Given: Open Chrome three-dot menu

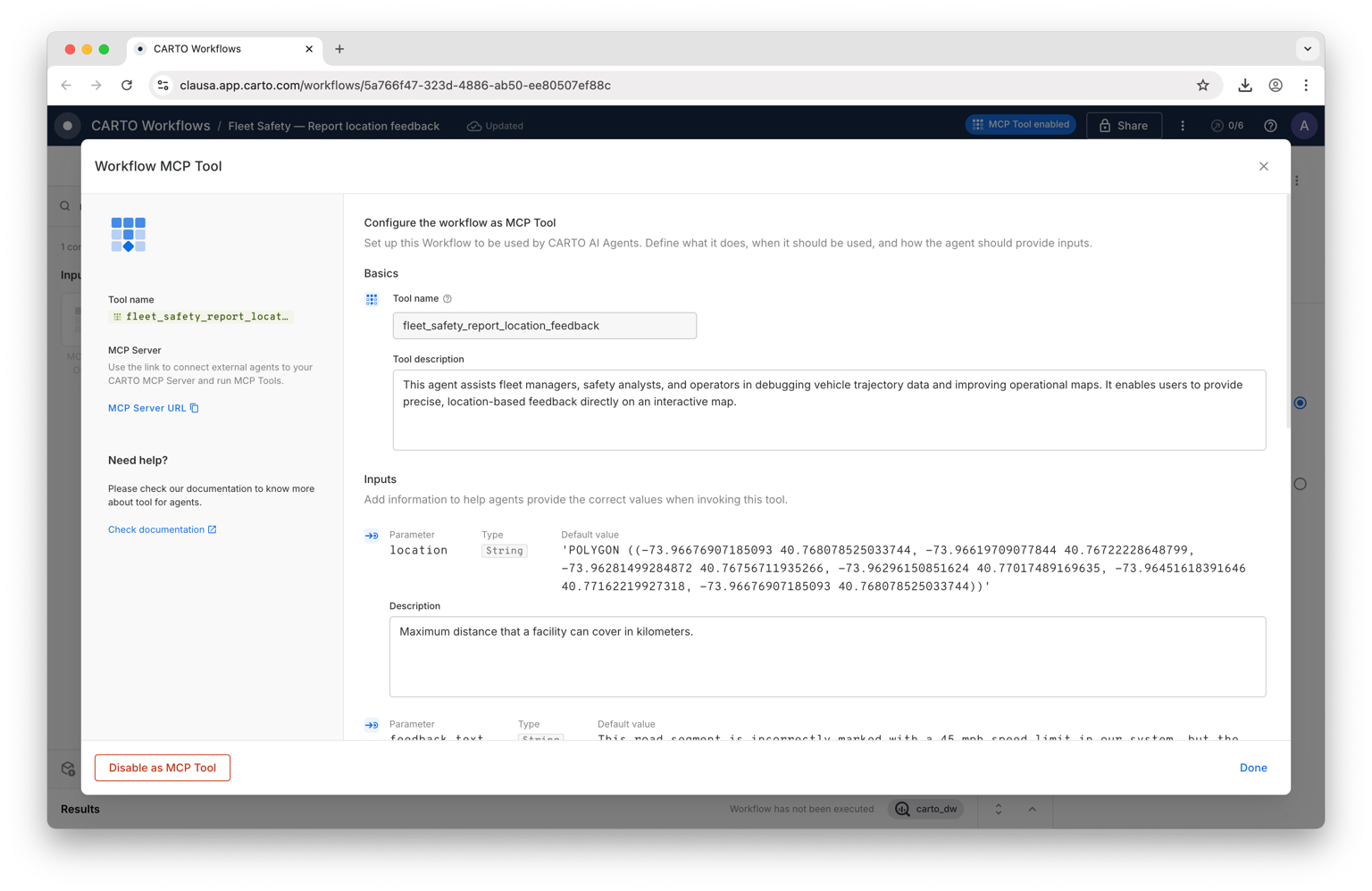Looking at the screenshot, I should [x=1306, y=86].
